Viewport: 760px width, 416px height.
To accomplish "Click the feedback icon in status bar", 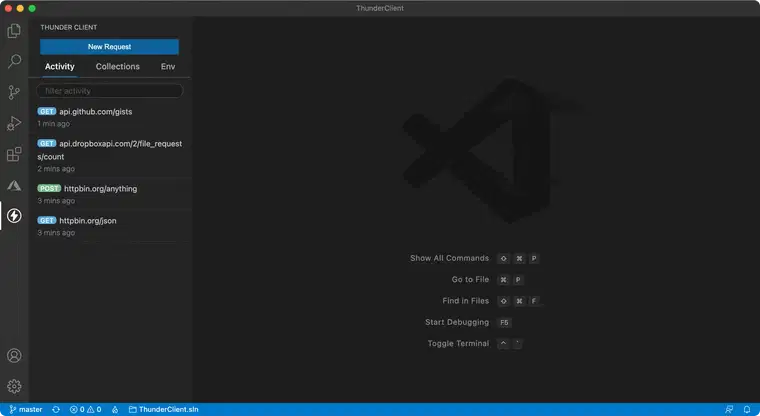I will point(728,410).
